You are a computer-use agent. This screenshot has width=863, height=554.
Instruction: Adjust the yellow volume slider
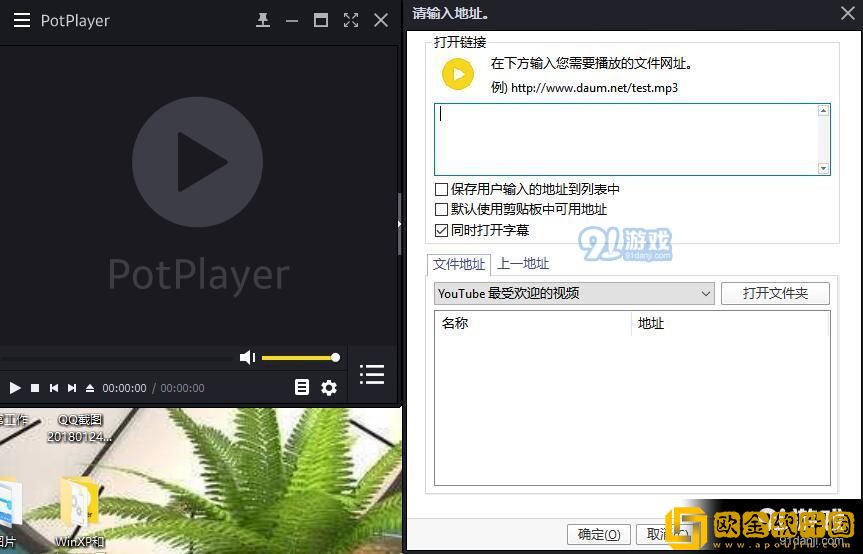click(x=301, y=358)
